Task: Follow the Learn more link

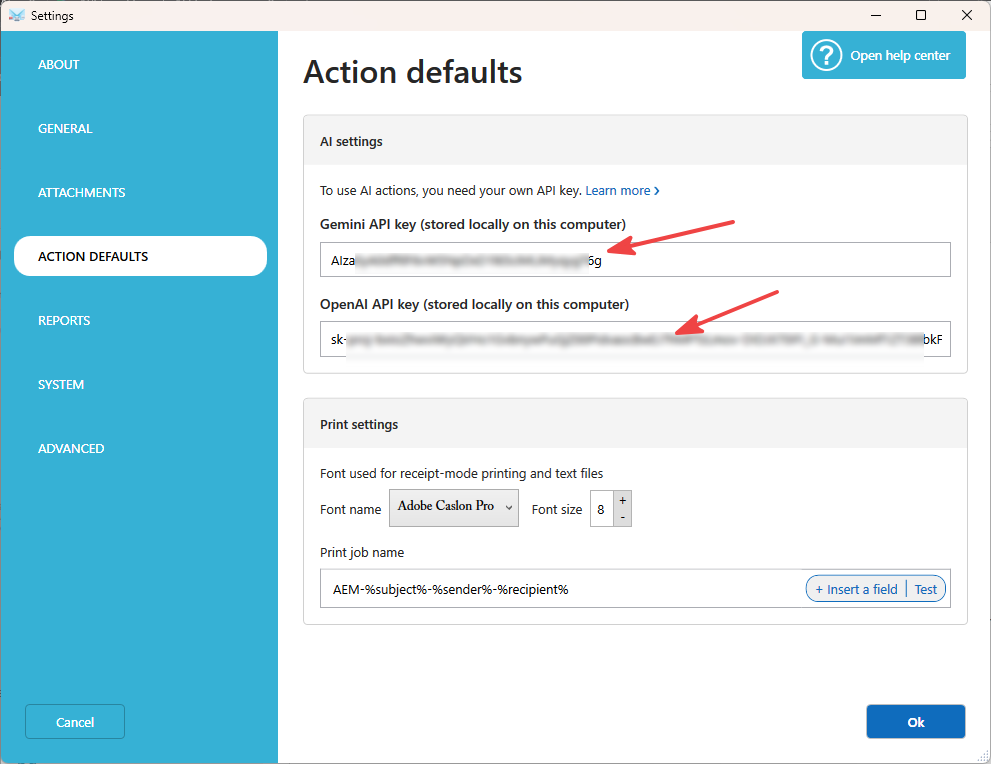Action: tap(622, 190)
